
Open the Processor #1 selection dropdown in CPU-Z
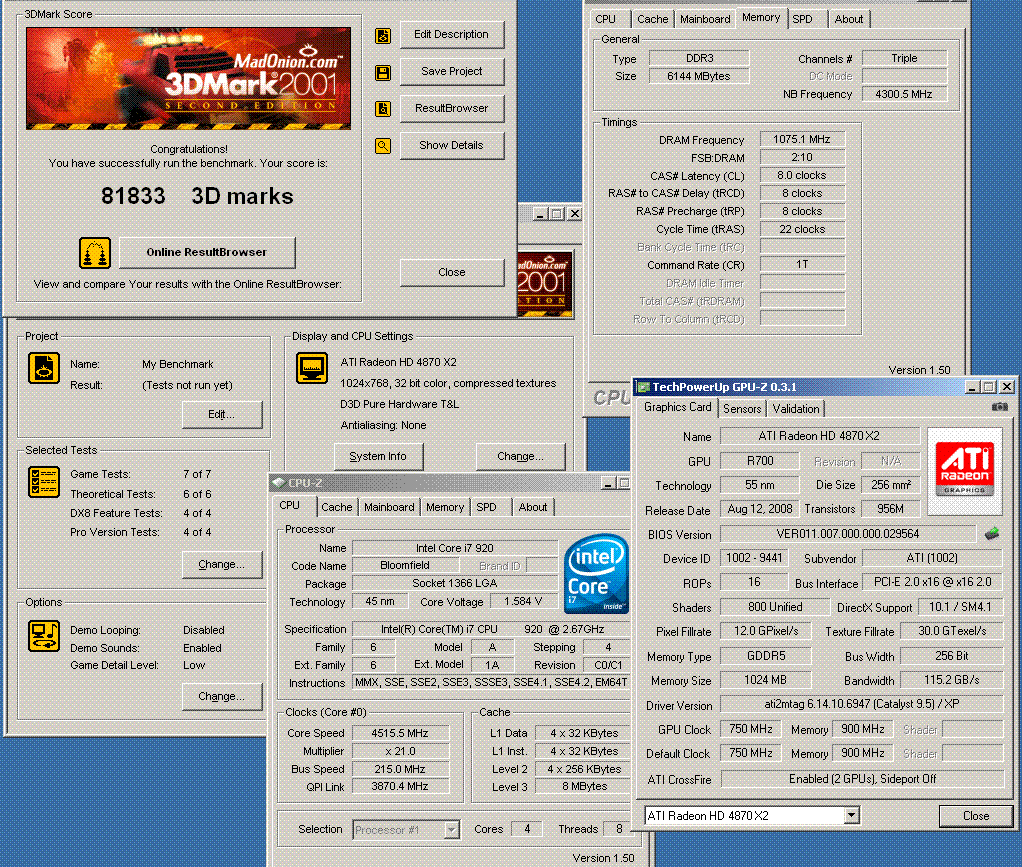point(451,830)
